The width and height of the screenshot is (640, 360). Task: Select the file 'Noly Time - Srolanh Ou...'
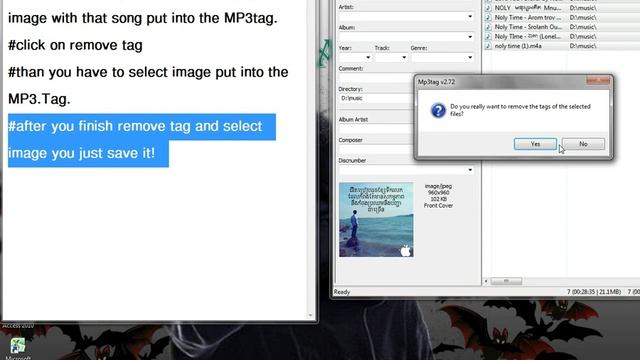pyautogui.click(x=528, y=27)
